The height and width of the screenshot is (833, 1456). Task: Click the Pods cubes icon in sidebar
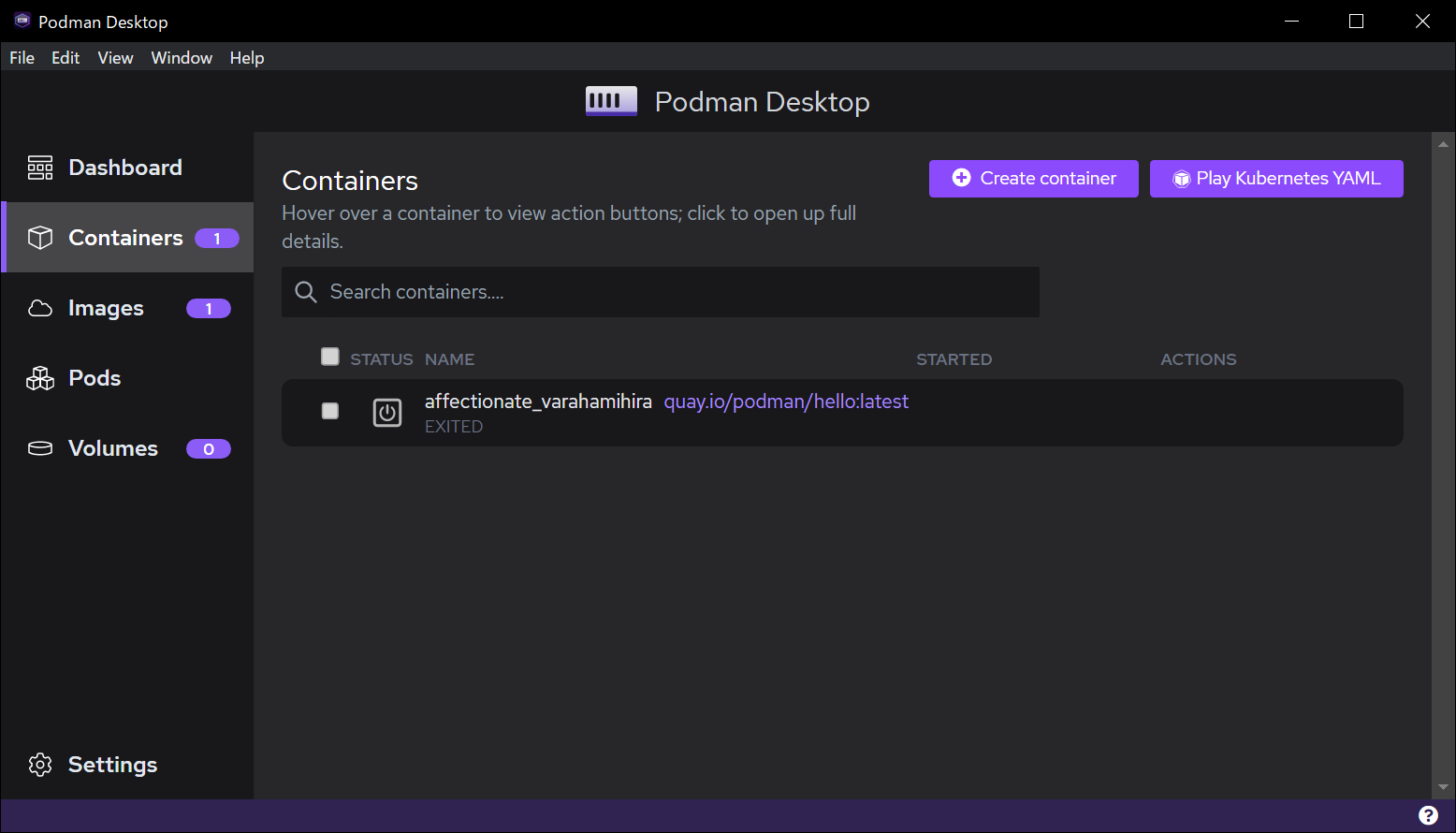point(40,378)
